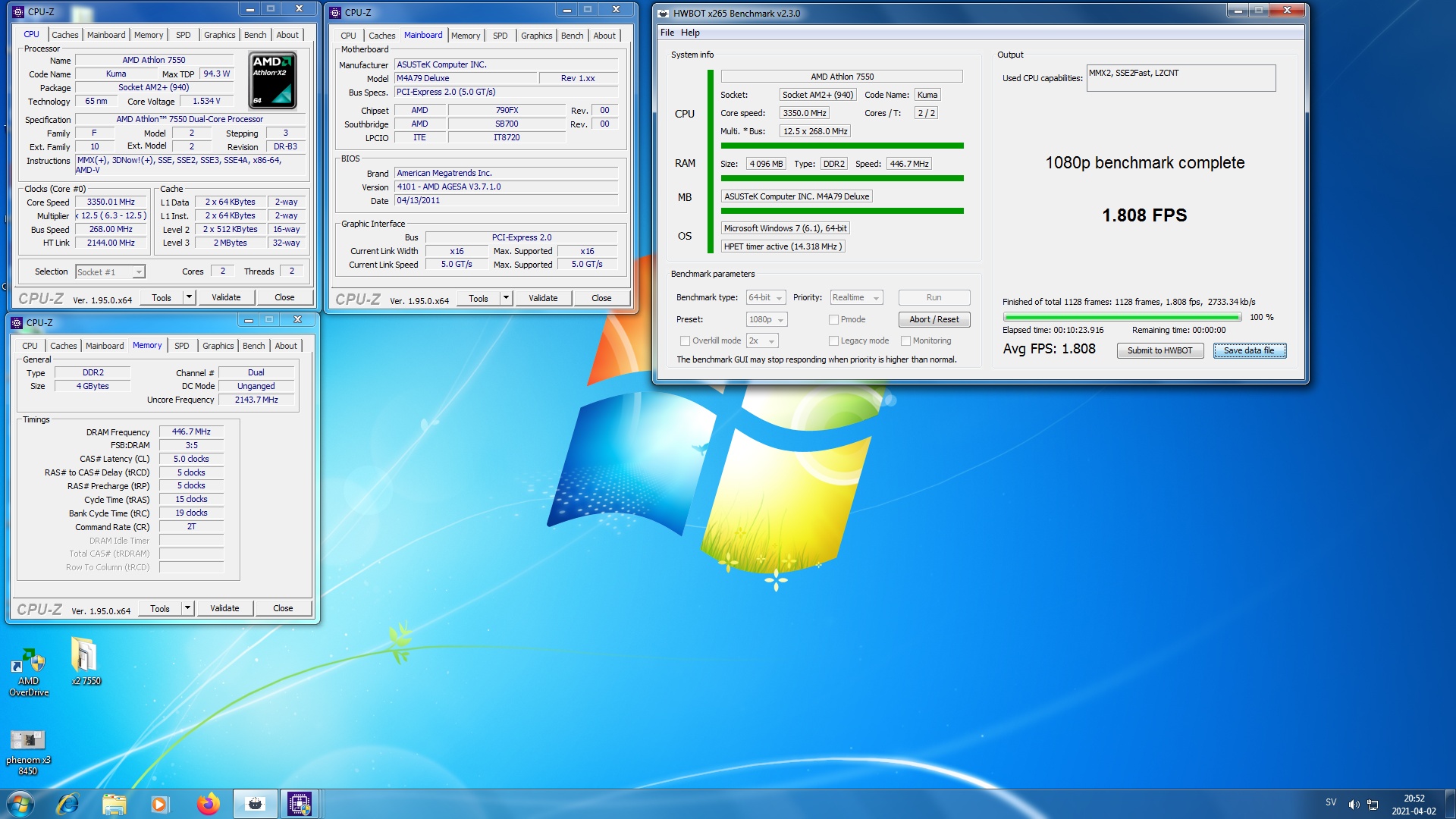The height and width of the screenshot is (819, 1456).
Task: Expand Tools arrow in CPU-Z Mainboard window
Action: 506,298
